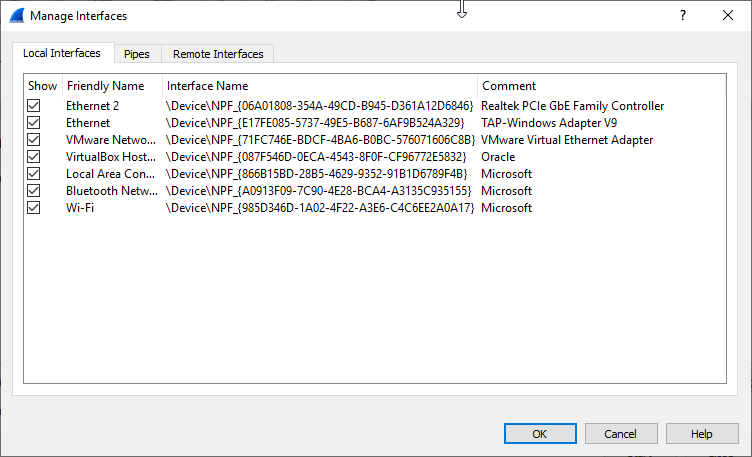Open the Remote Interfaces tab

click(x=218, y=54)
